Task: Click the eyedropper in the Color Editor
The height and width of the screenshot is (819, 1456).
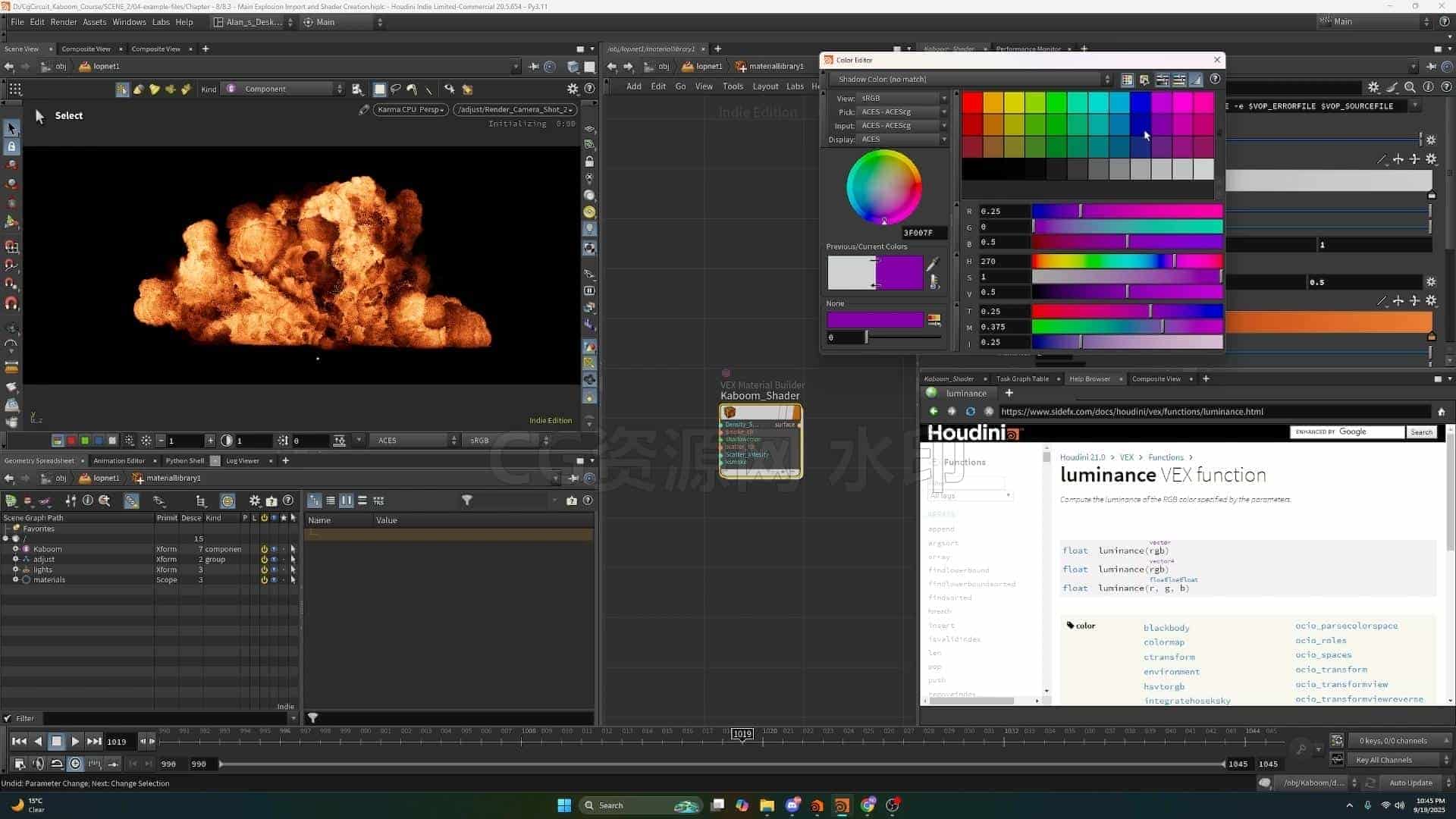Action: (x=933, y=264)
